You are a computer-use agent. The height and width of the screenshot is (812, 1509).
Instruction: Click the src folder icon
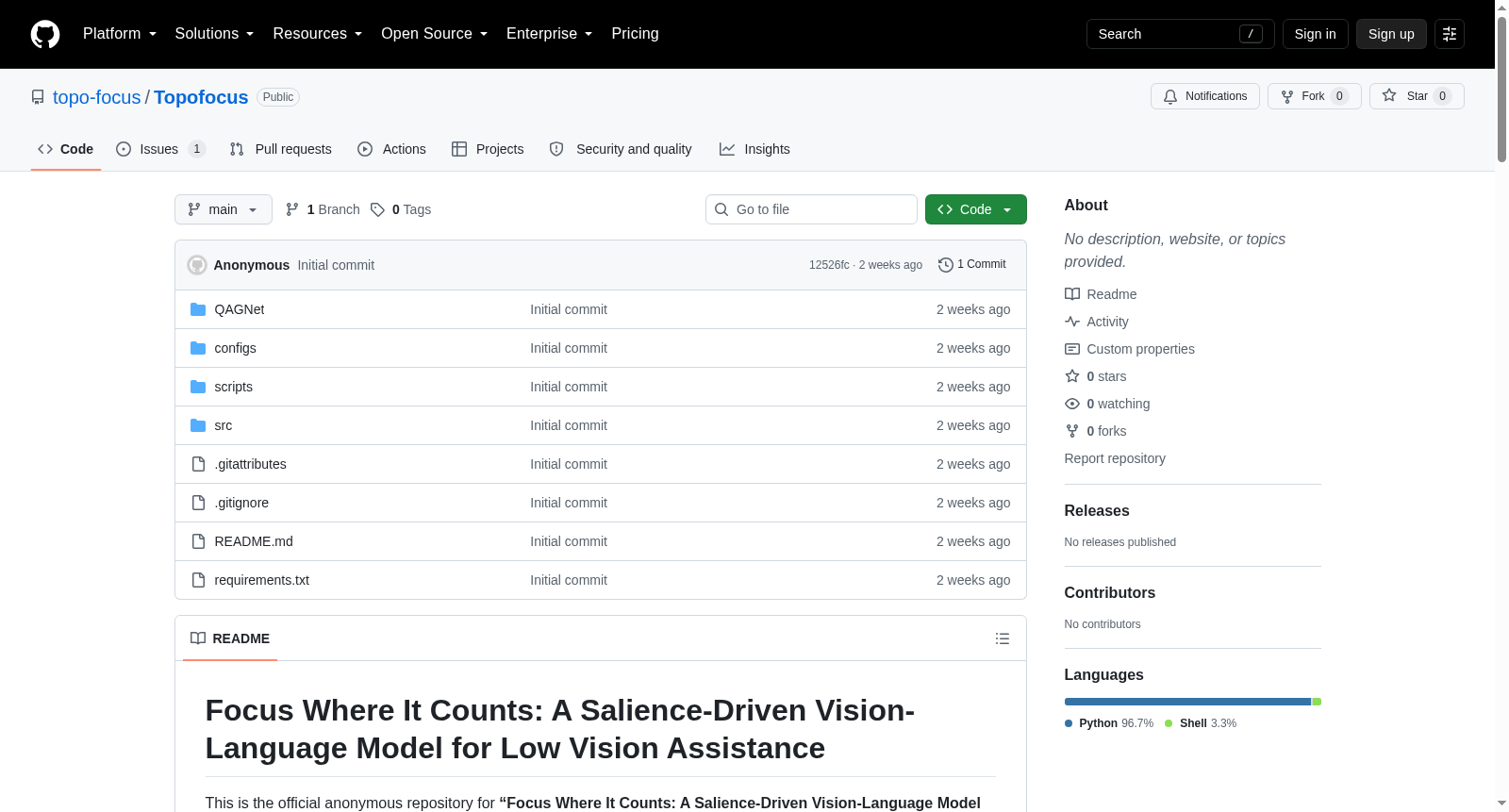click(198, 425)
